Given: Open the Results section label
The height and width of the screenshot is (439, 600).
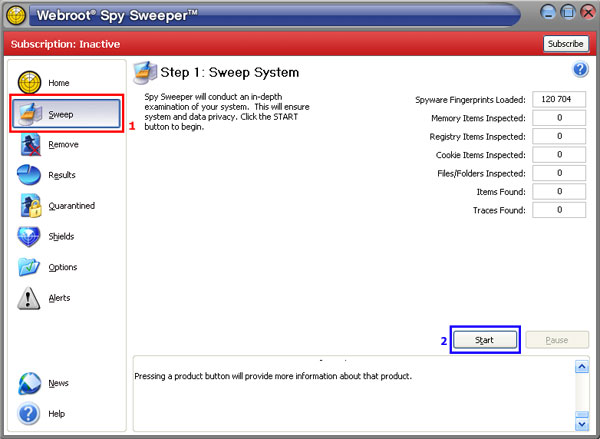Looking at the screenshot, I should pos(62,175).
